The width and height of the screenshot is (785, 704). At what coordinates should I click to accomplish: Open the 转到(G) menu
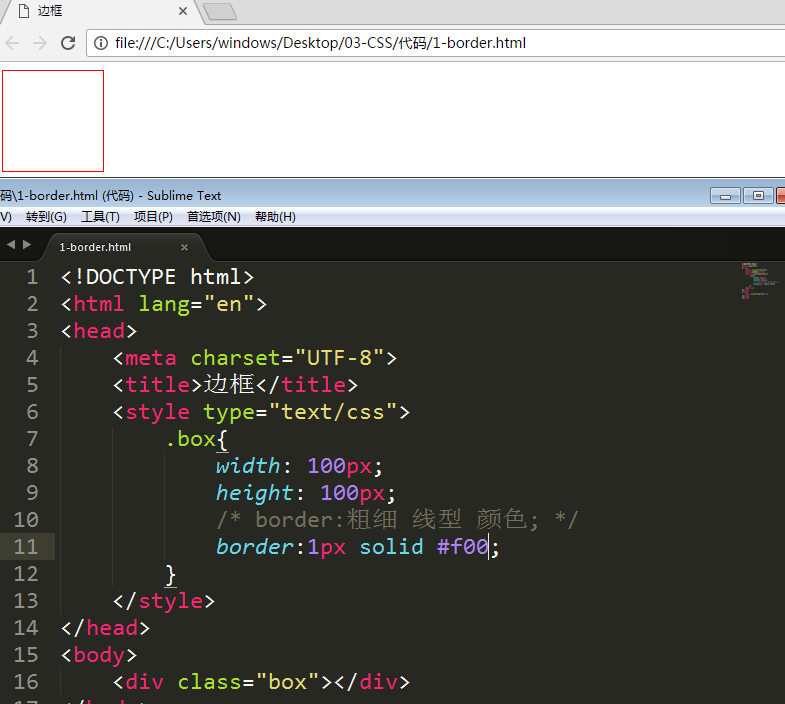(46, 217)
